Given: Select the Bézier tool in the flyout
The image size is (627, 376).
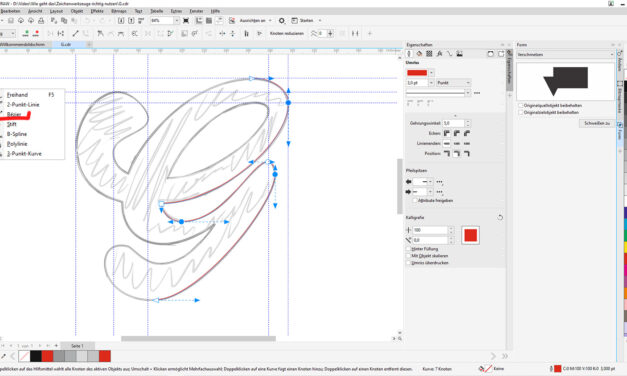Looking at the screenshot, I should coord(14,114).
